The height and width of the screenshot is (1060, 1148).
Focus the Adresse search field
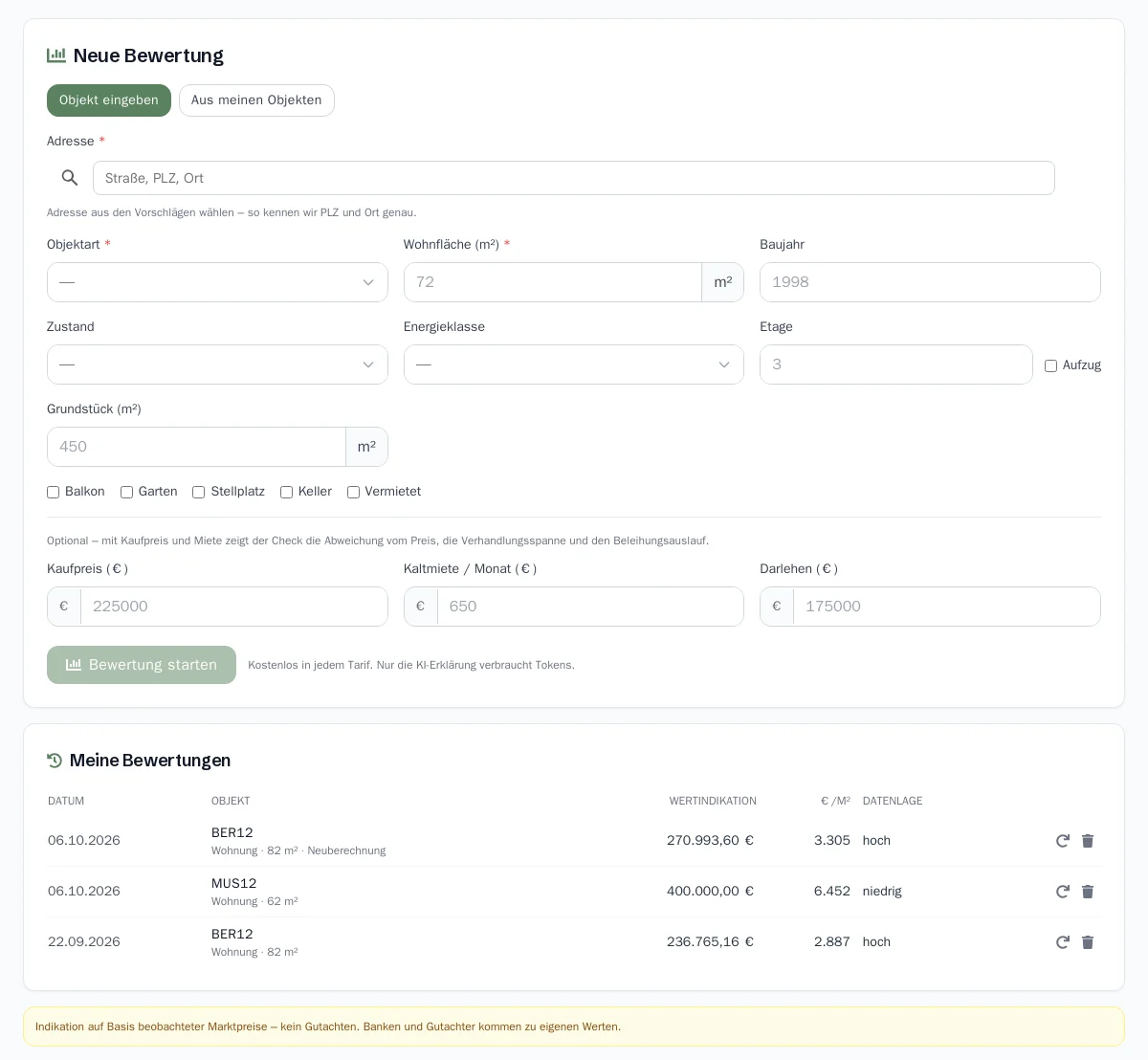pyautogui.click(x=574, y=178)
